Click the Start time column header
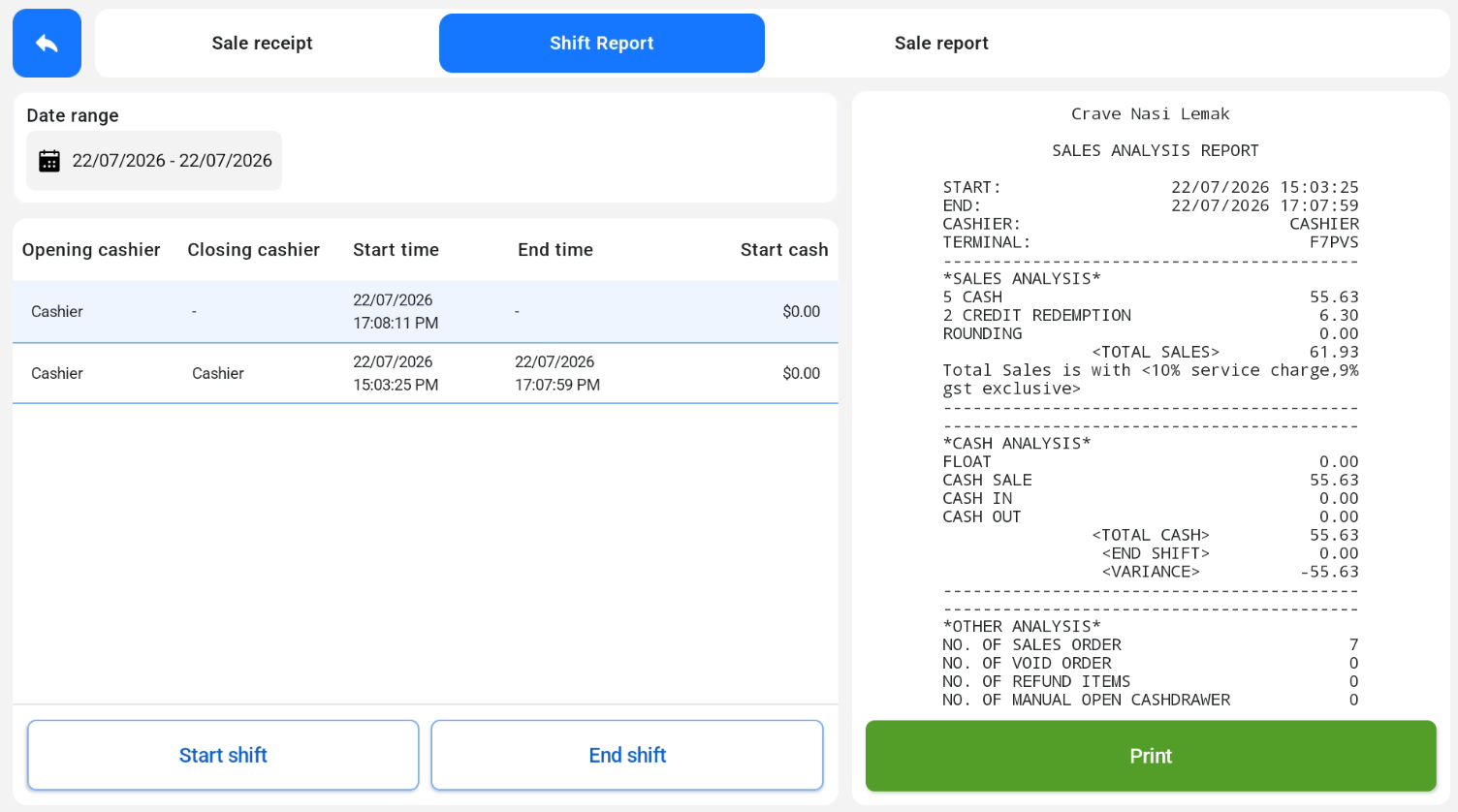The width and height of the screenshot is (1458, 812). pos(396,250)
